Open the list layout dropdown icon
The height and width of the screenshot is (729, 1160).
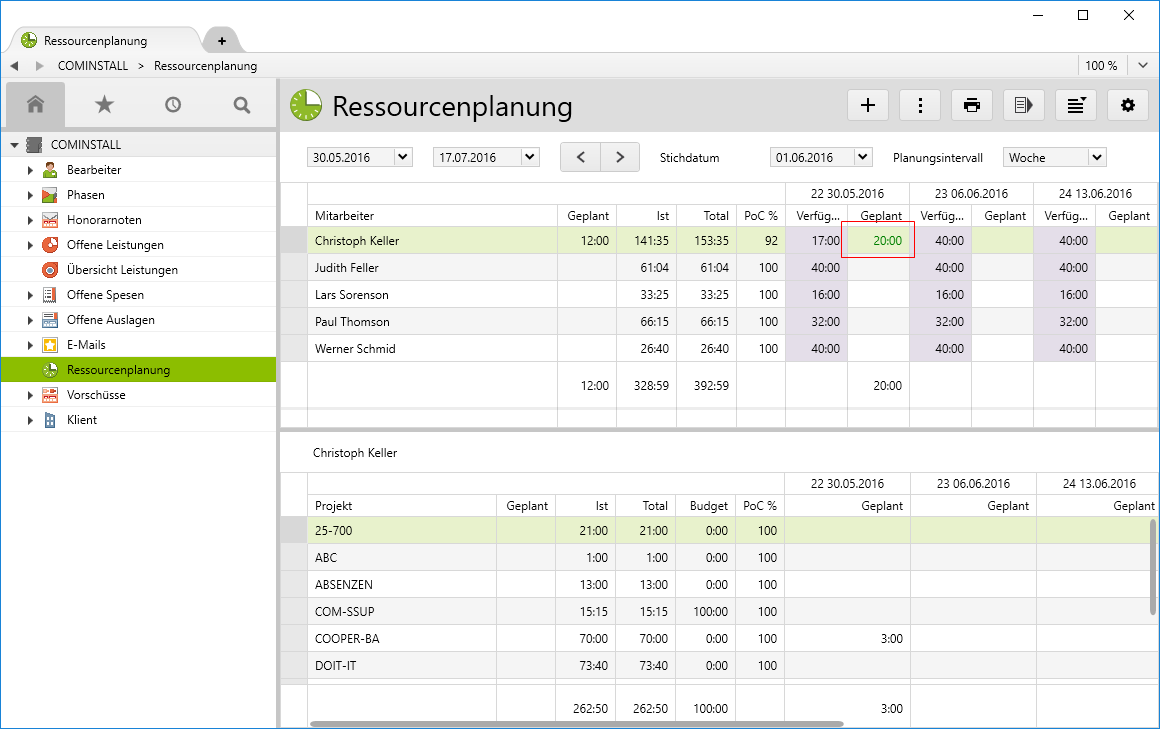[1076, 105]
